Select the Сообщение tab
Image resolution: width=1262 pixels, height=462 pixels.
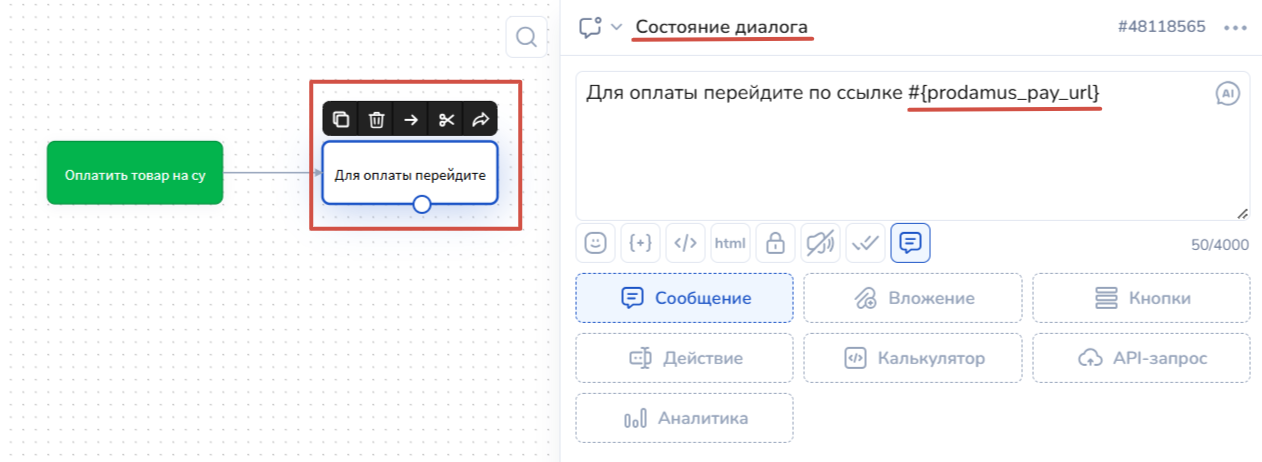point(684,298)
